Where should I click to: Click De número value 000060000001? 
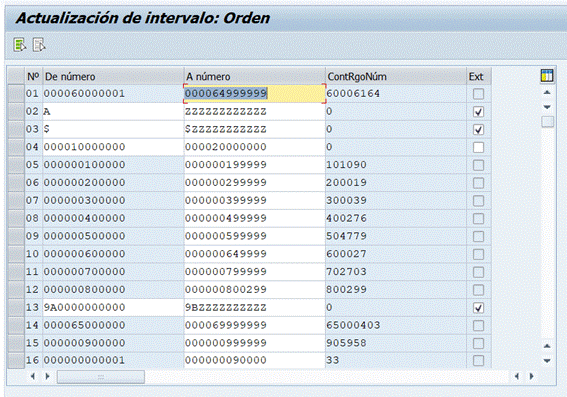(x=84, y=94)
